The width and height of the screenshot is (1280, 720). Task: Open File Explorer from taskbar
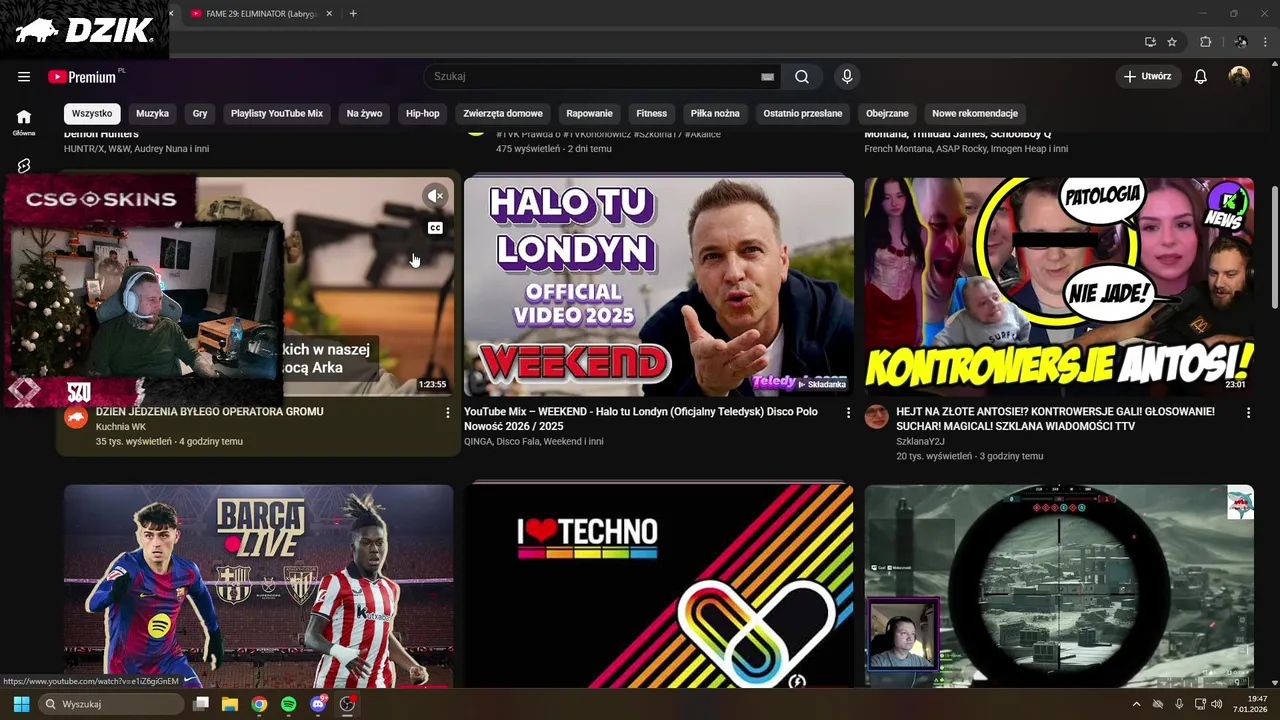click(230, 704)
